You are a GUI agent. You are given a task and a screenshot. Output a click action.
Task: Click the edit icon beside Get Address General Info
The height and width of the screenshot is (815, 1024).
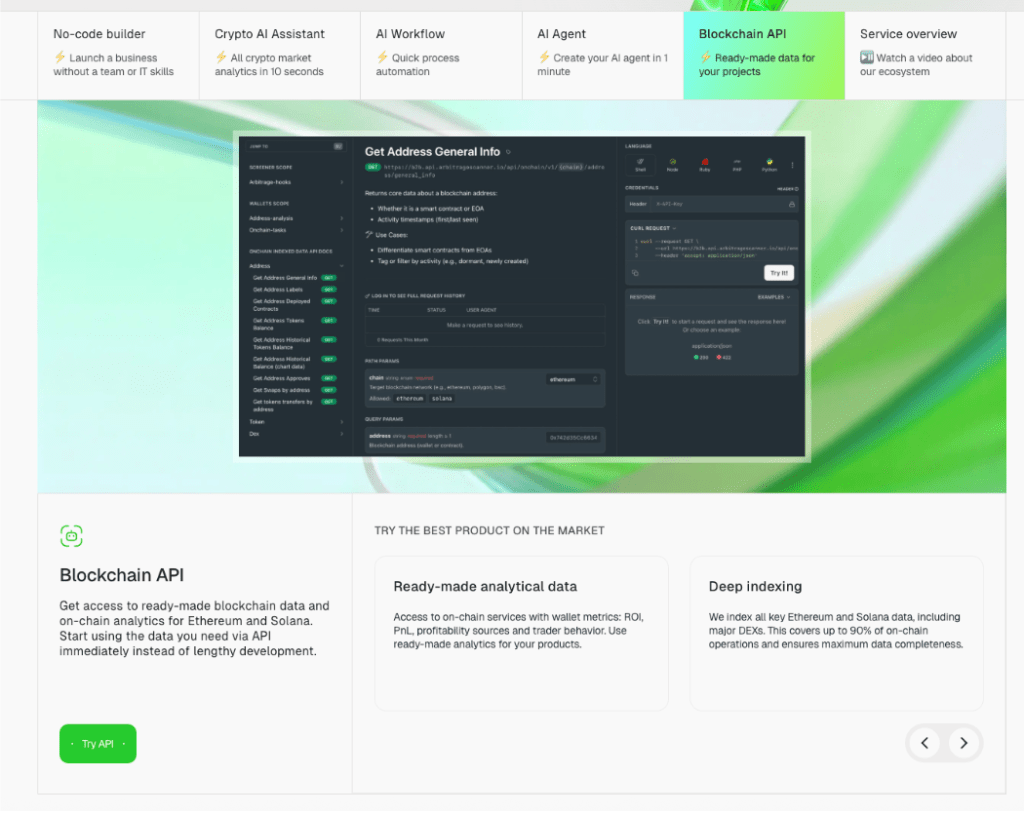[x=507, y=152]
